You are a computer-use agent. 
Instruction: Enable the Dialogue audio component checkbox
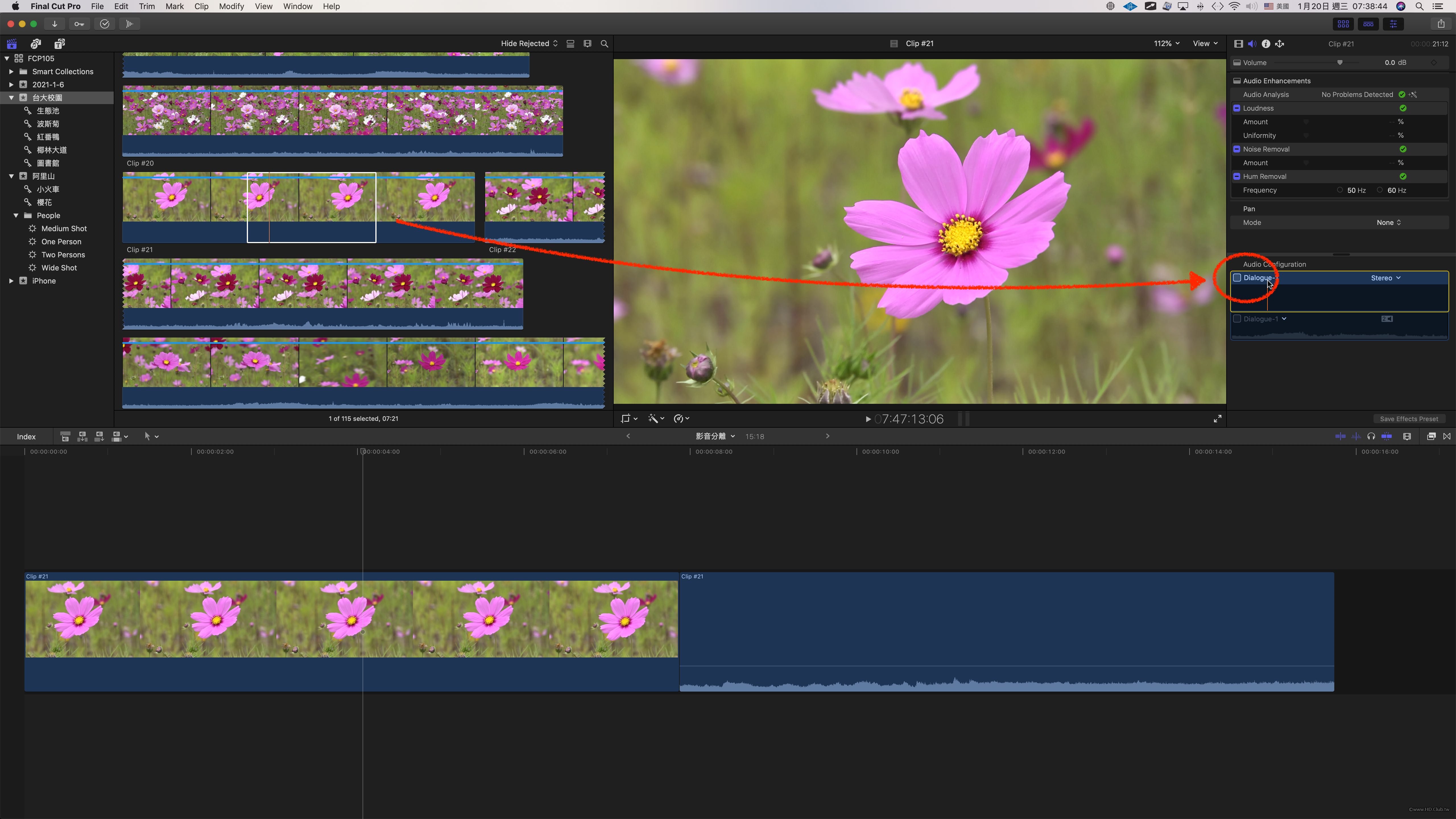1237,278
